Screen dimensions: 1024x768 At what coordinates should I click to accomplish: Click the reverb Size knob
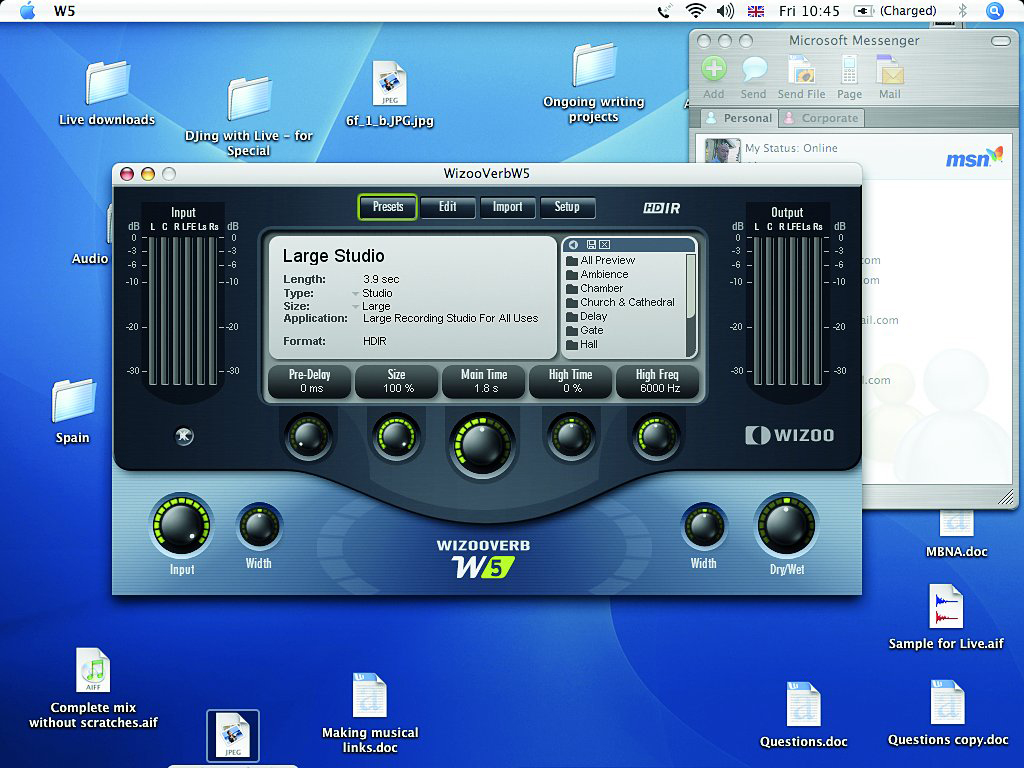pos(396,436)
